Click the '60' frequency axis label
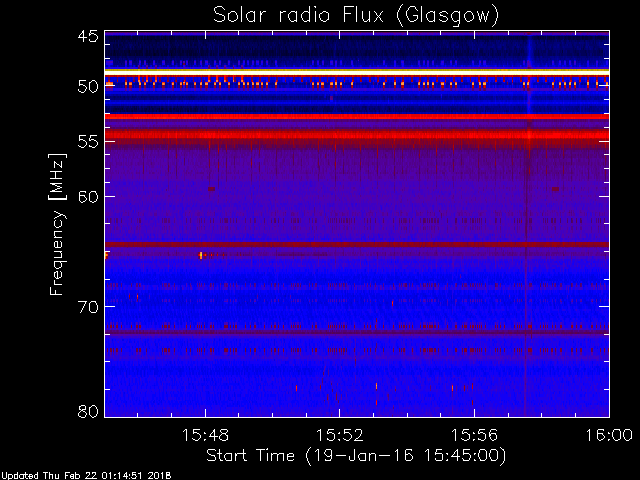This screenshot has width=640, height=480. coord(88,197)
